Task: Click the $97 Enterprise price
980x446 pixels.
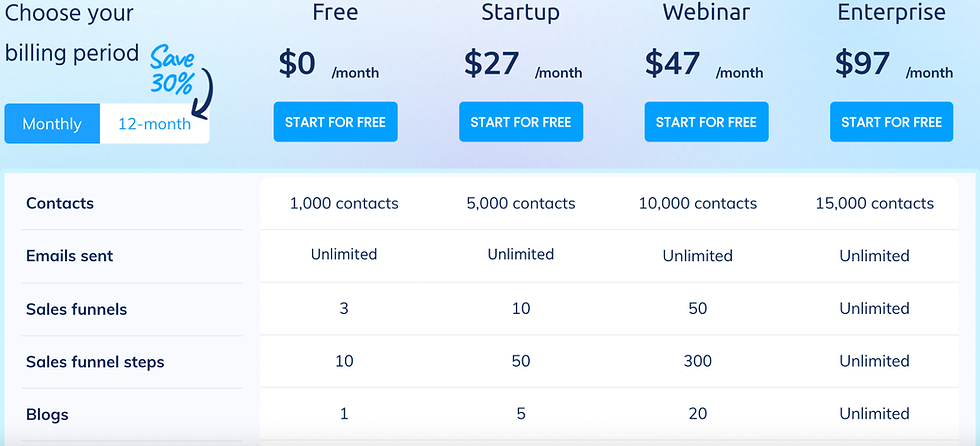Action: [x=862, y=63]
